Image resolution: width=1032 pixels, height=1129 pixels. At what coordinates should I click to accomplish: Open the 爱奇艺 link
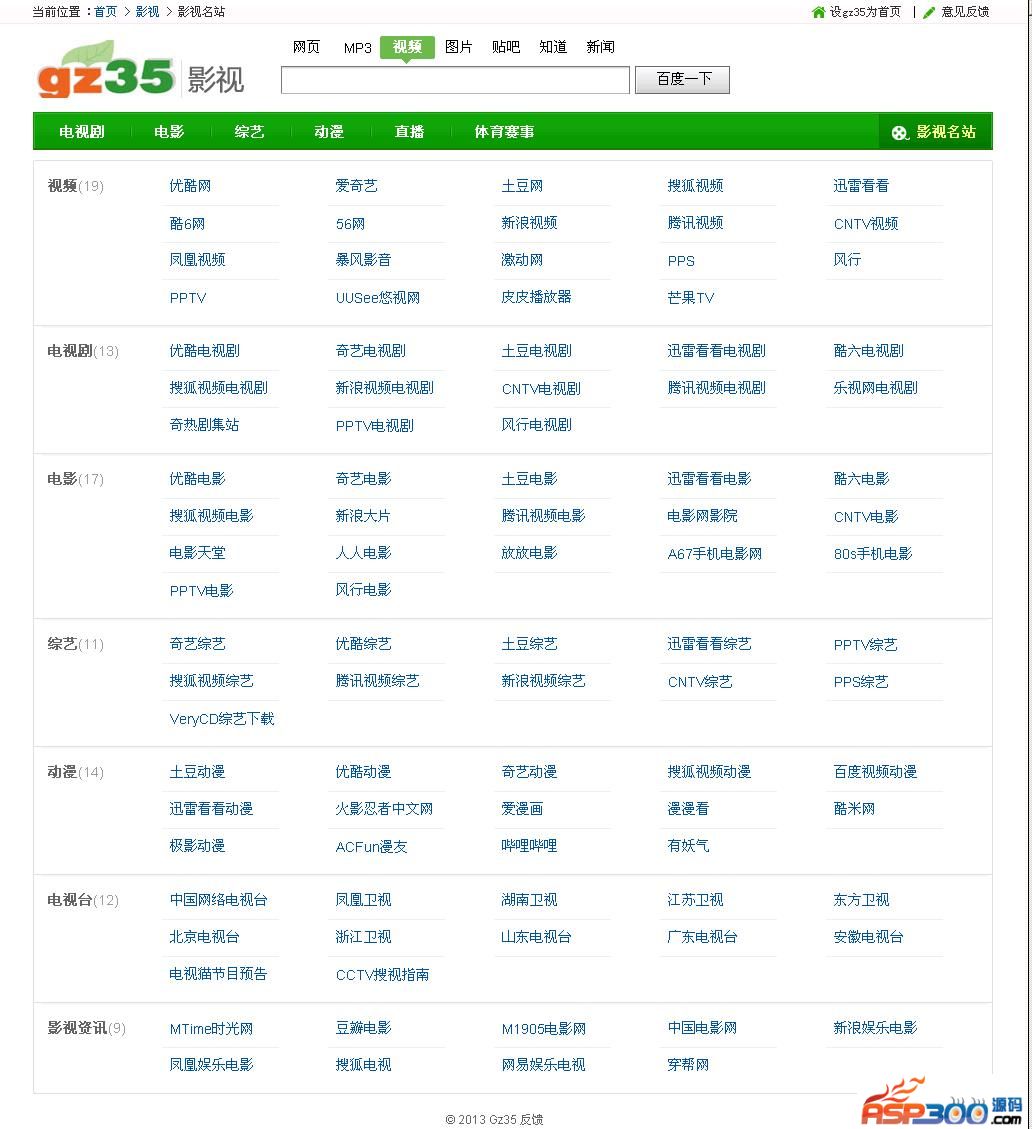point(356,186)
